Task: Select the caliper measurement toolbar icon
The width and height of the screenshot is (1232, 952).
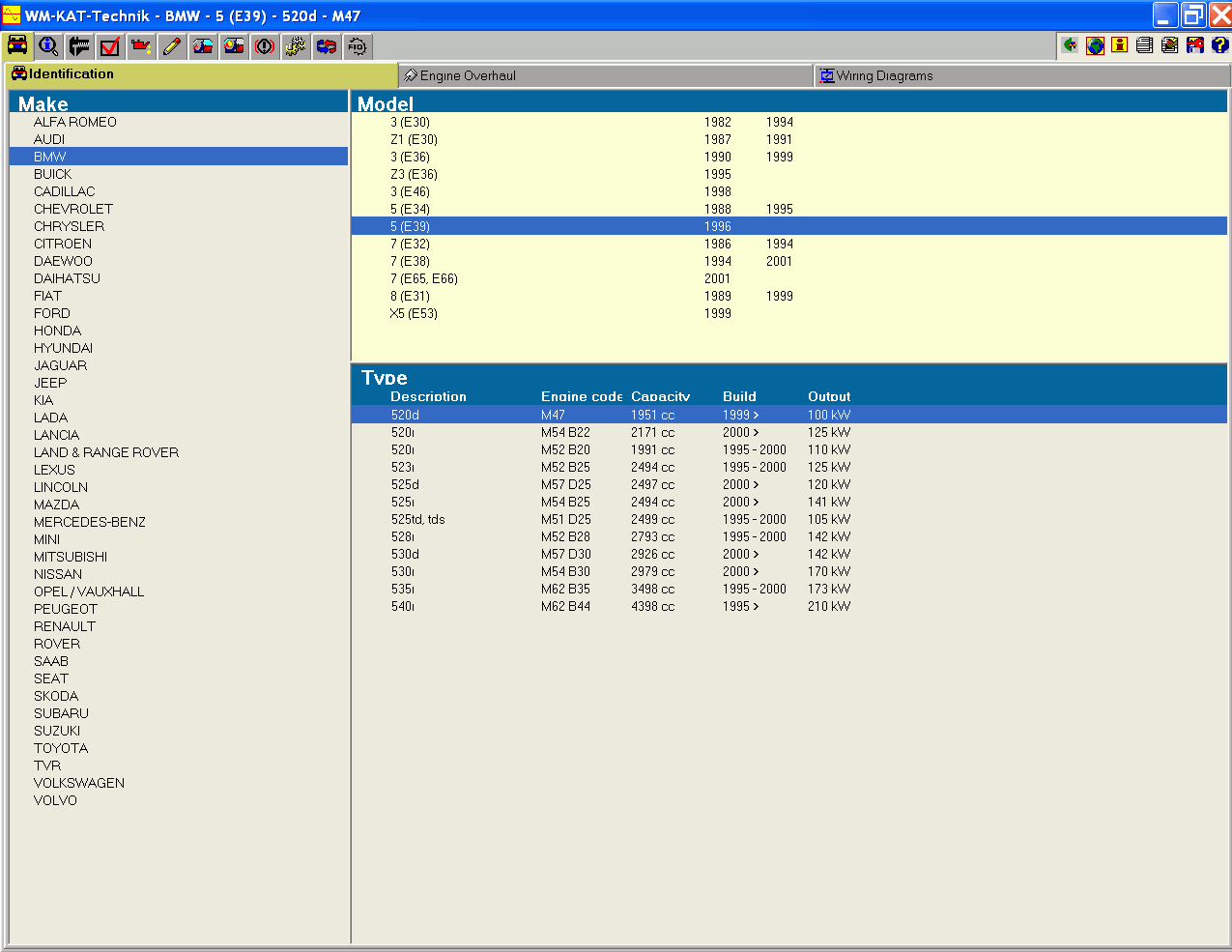Action: [79, 45]
